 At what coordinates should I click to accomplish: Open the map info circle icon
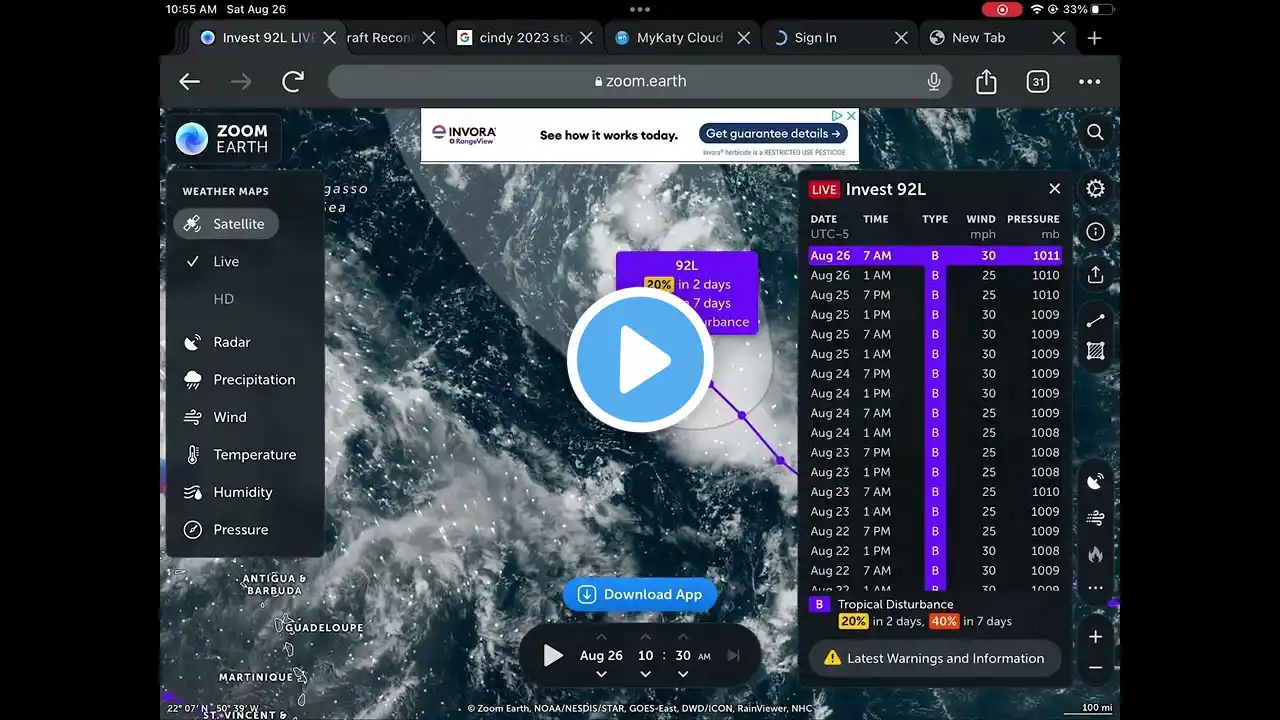point(1095,232)
